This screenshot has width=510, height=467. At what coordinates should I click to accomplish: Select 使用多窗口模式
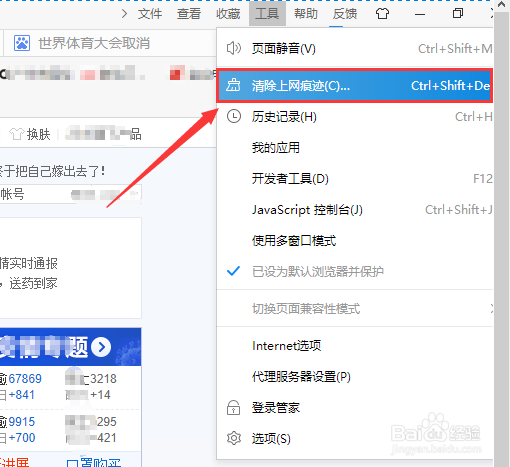point(355,240)
